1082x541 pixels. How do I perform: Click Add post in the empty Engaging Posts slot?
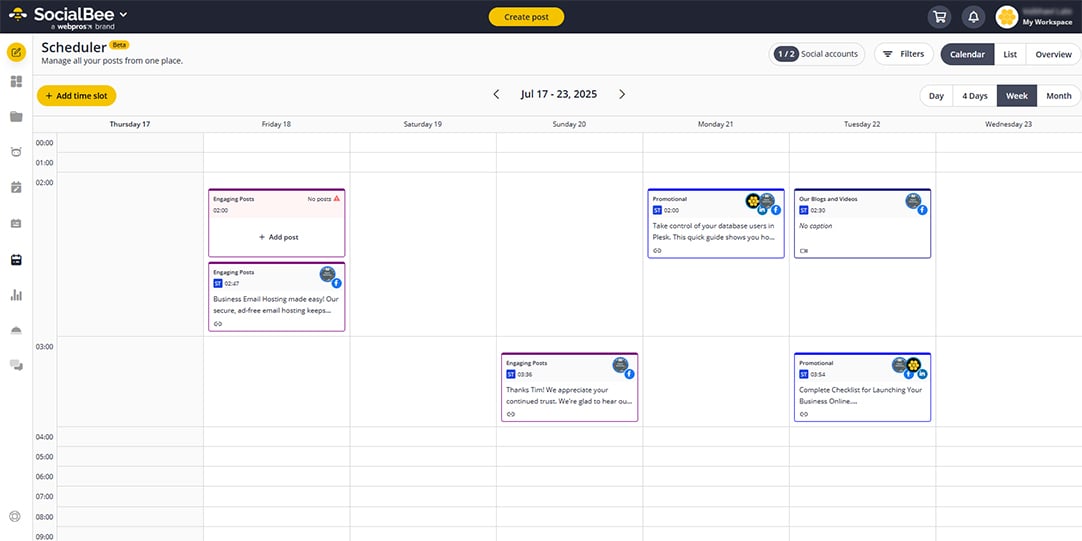click(279, 237)
